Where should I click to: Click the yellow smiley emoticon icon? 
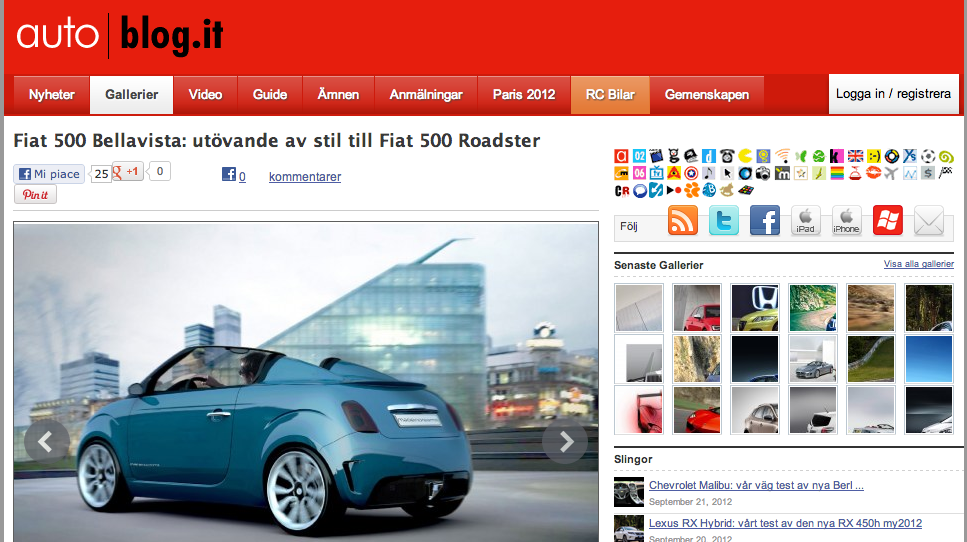(874, 156)
